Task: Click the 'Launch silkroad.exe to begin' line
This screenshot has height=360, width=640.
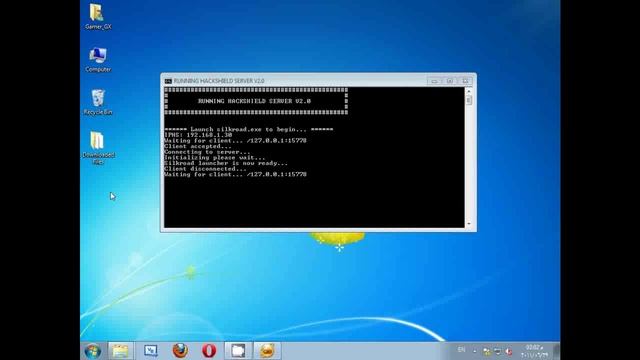Action: tap(249, 129)
